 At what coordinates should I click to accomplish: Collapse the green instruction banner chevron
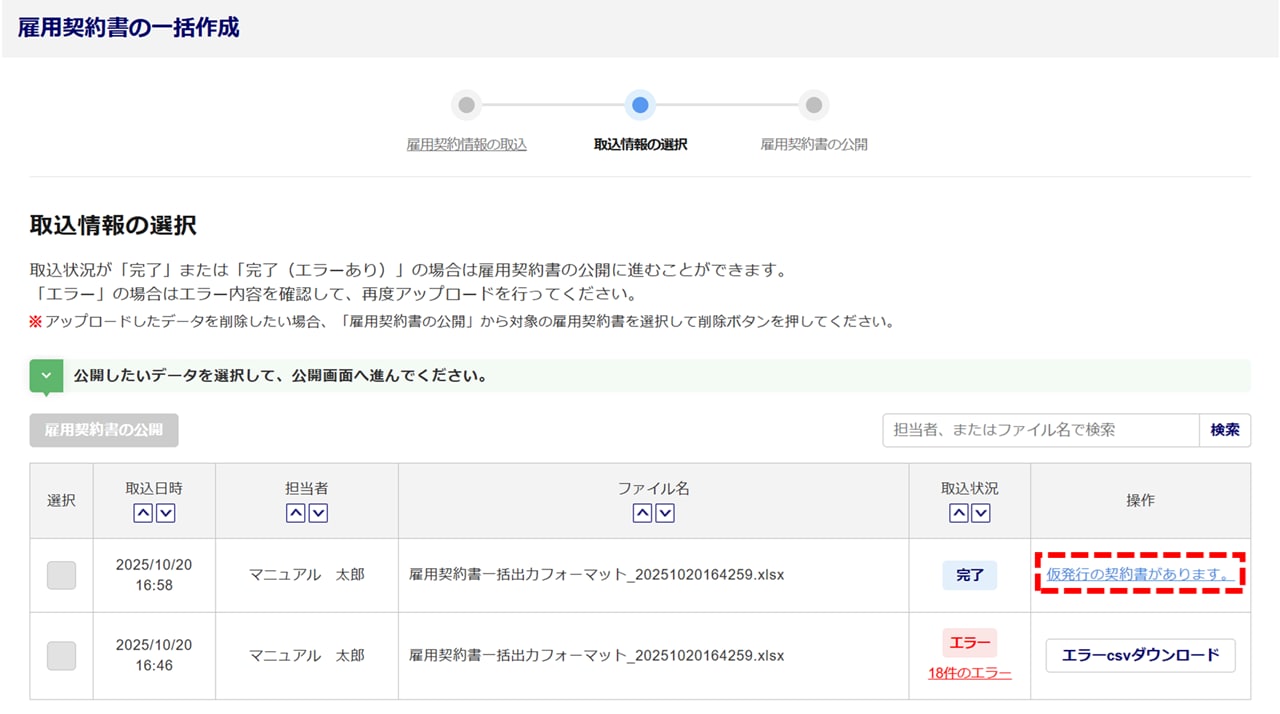point(46,376)
